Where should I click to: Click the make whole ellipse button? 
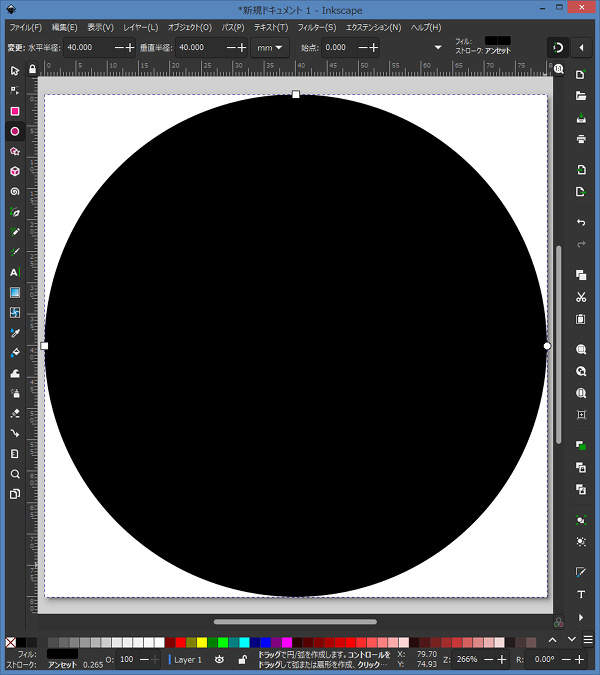click(558, 47)
